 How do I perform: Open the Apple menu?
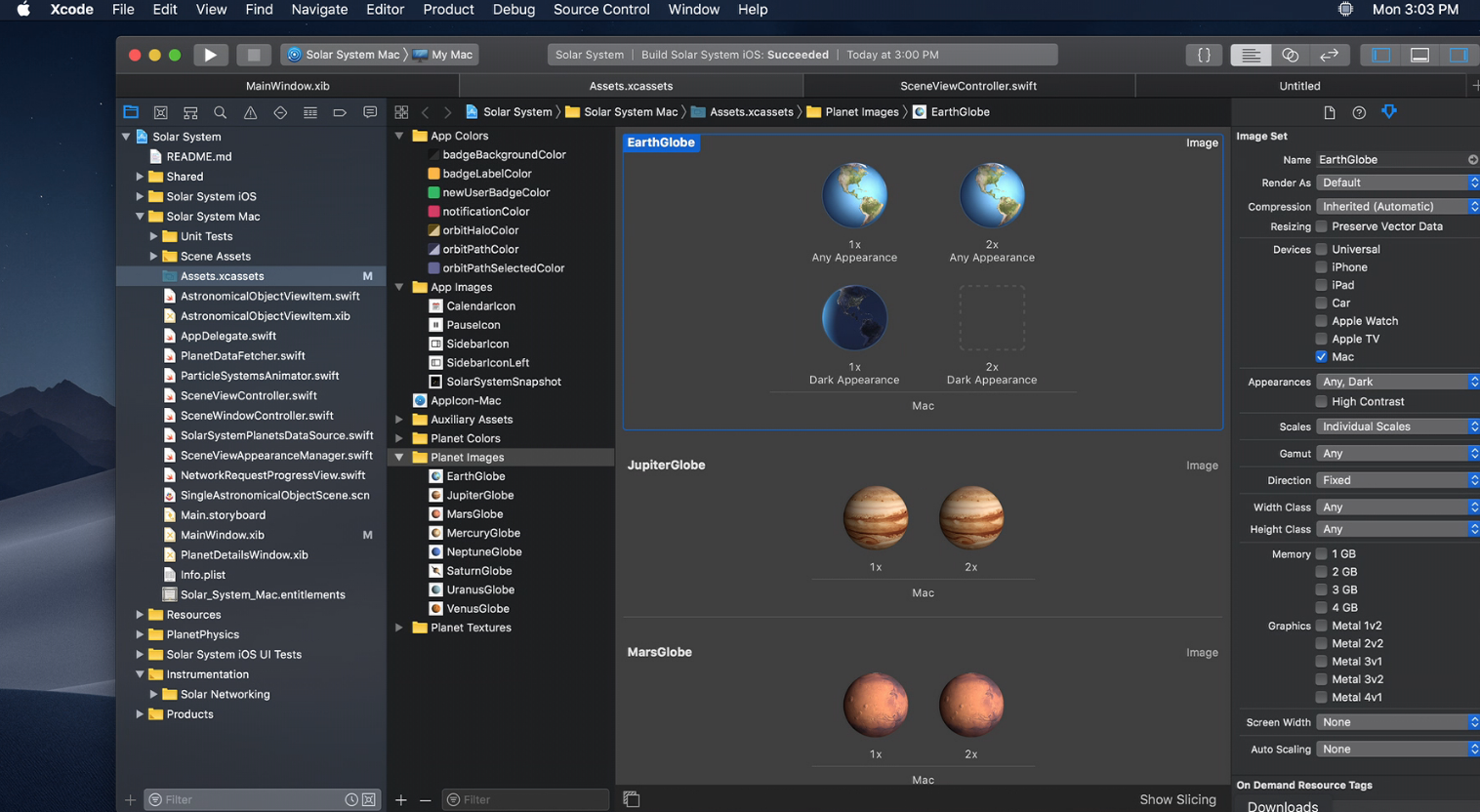pos(23,10)
